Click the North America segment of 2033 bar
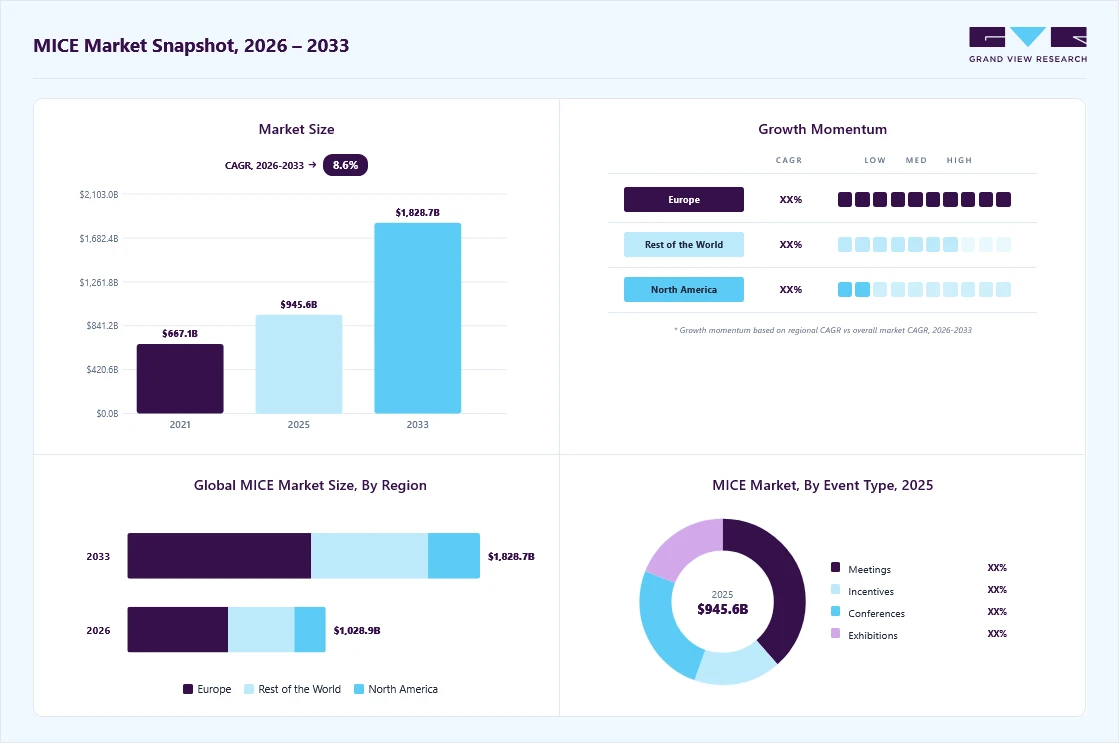Viewport: 1120px width, 743px height. (x=454, y=556)
